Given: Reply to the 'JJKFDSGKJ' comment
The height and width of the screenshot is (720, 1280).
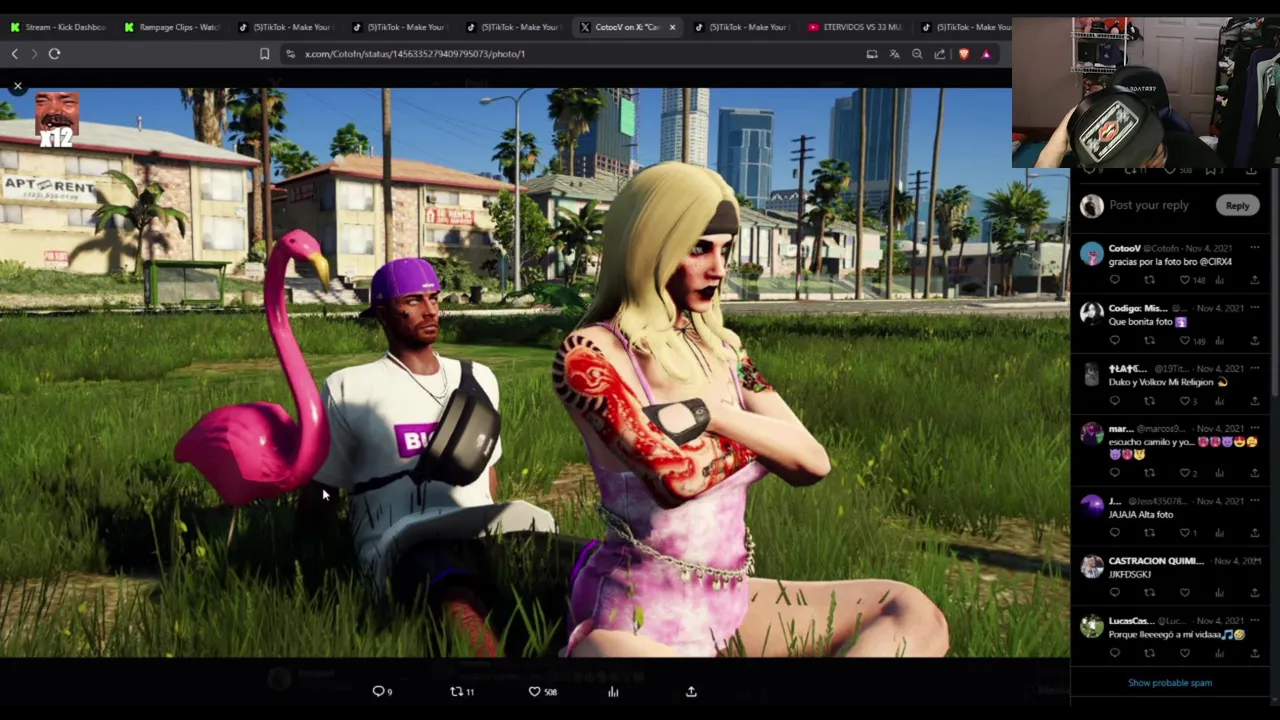Looking at the screenshot, I should 1115,592.
